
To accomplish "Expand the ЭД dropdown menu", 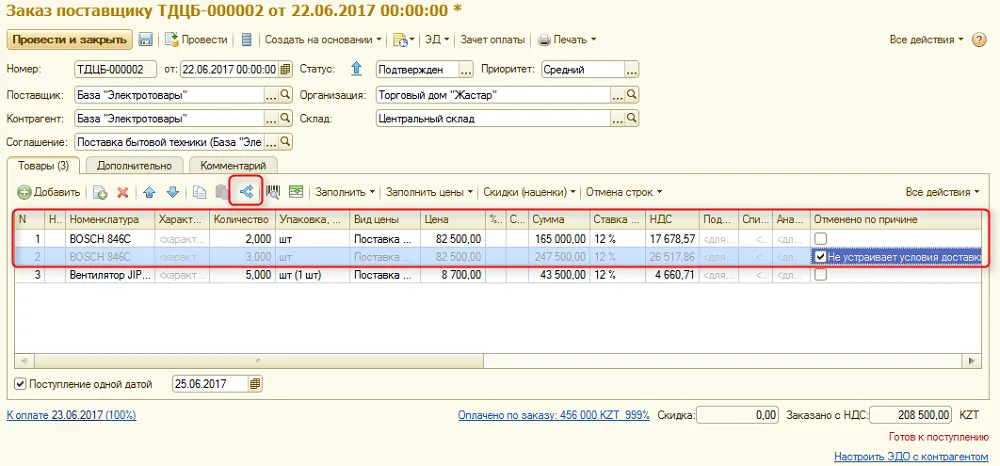I will (438, 40).
